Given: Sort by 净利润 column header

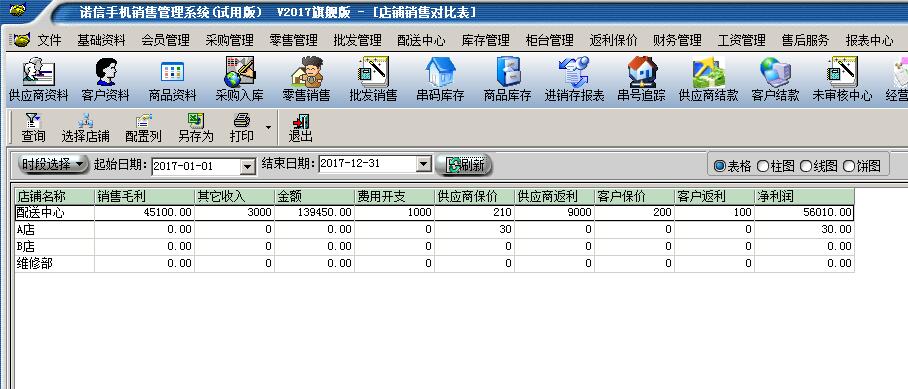Looking at the screenshot, I should point(804,196).
